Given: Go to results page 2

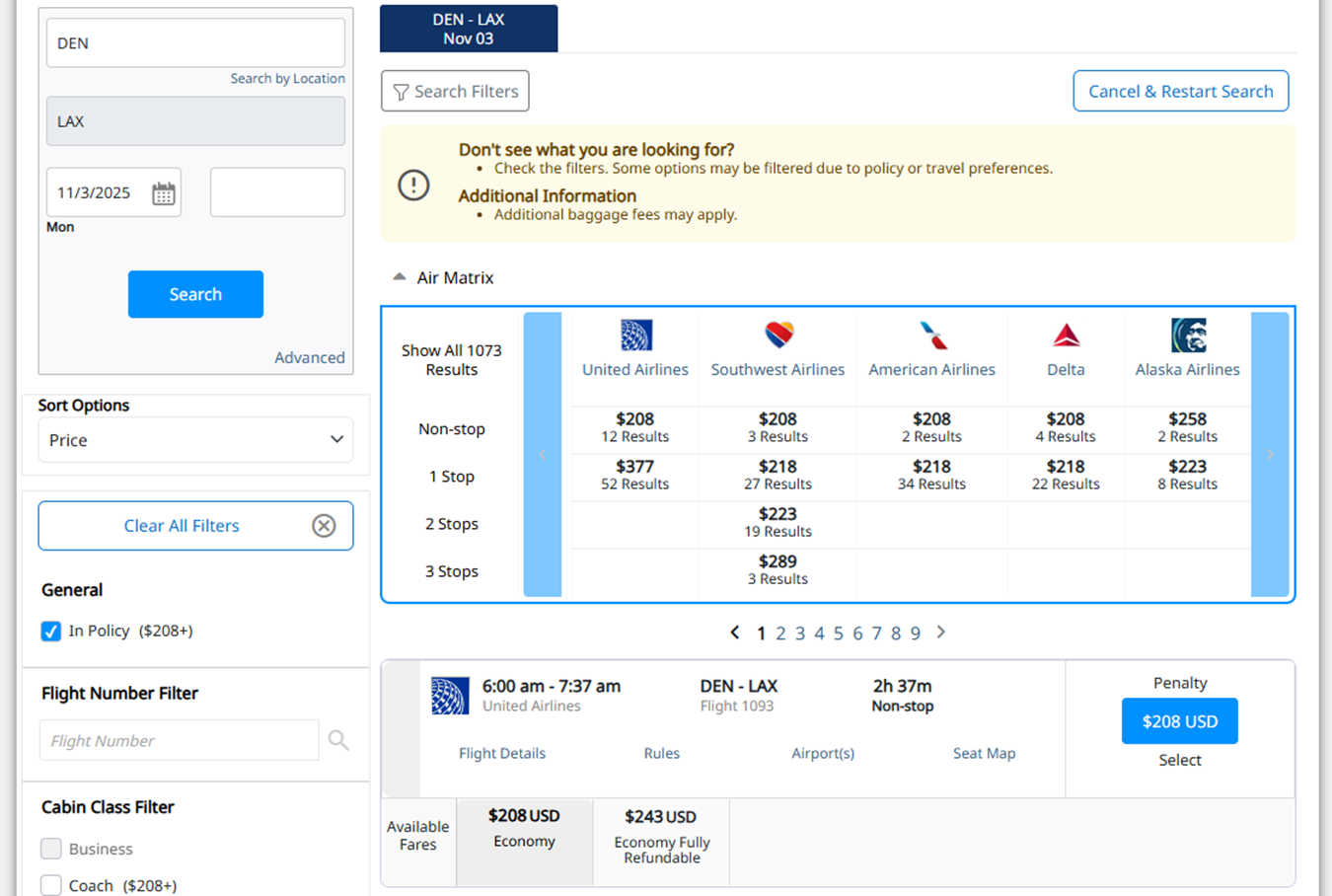Looking at the screenshot, I should click(780, 634).
